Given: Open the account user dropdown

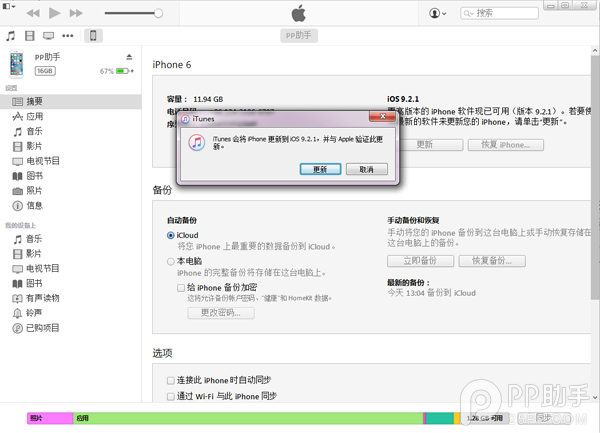Looking at the screenshot, I should click(x=437, y=13).
